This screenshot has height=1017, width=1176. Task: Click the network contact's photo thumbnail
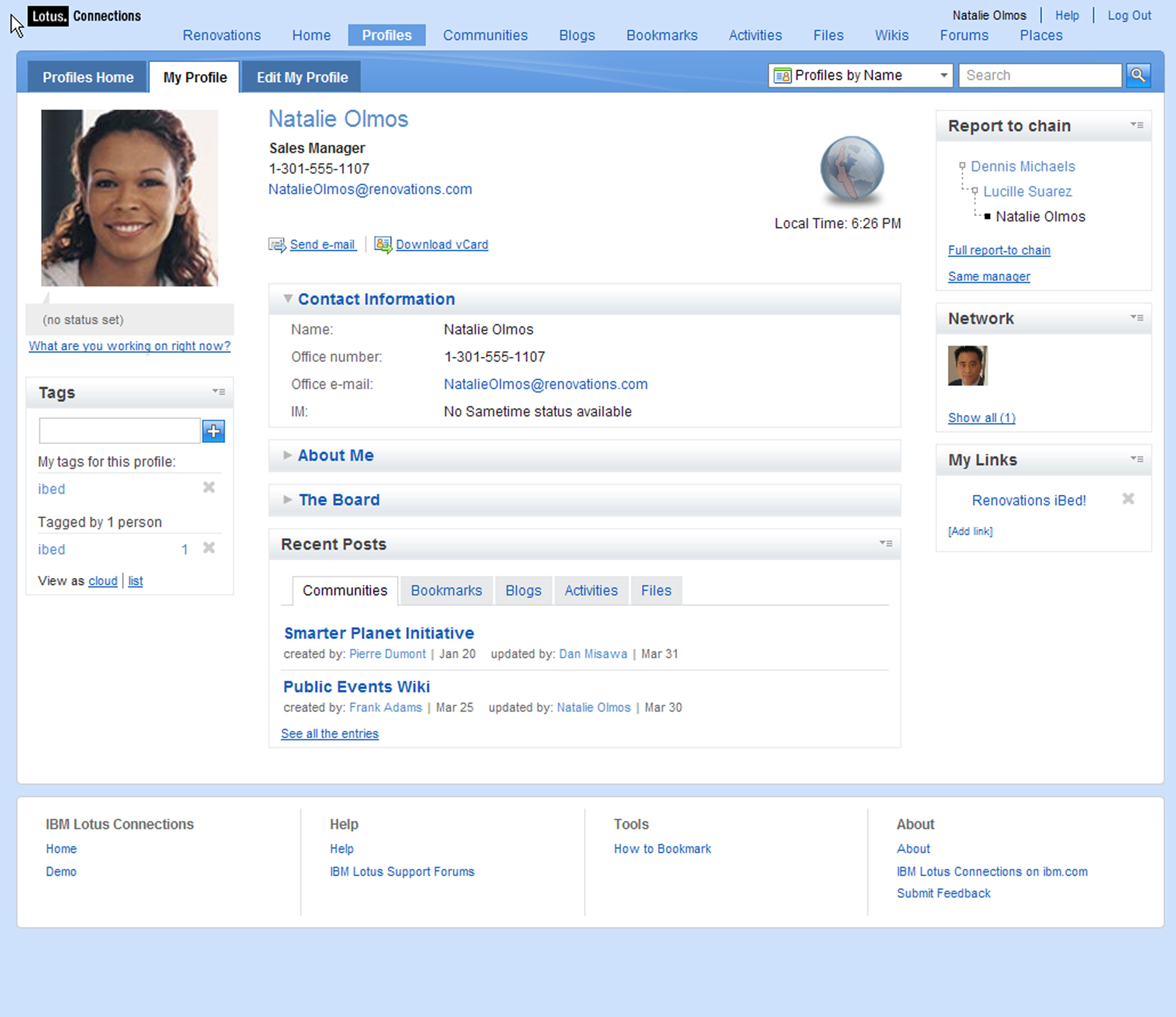[967, 365]
